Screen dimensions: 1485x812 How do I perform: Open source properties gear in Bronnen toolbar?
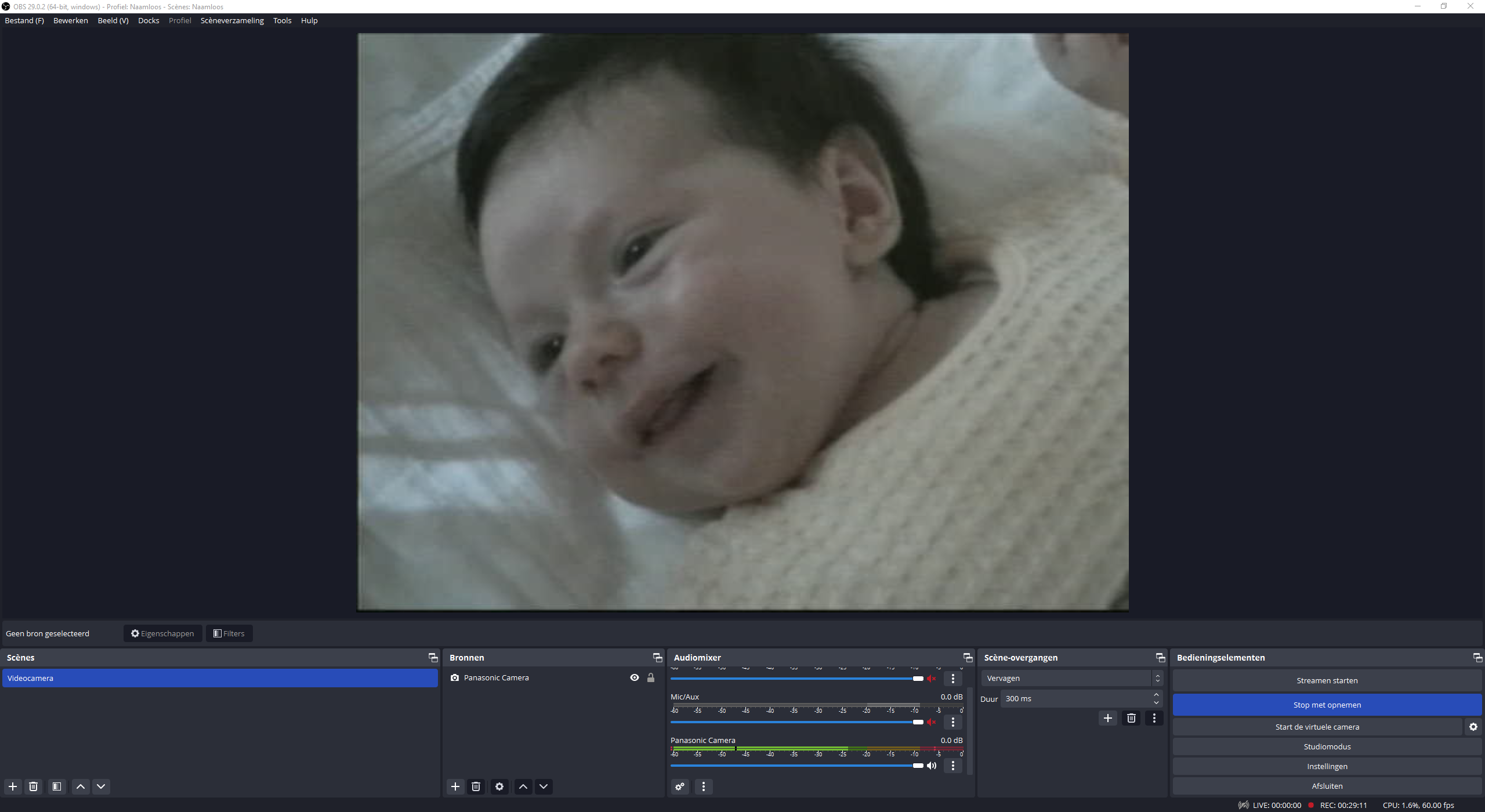click(x=499, y=786)
